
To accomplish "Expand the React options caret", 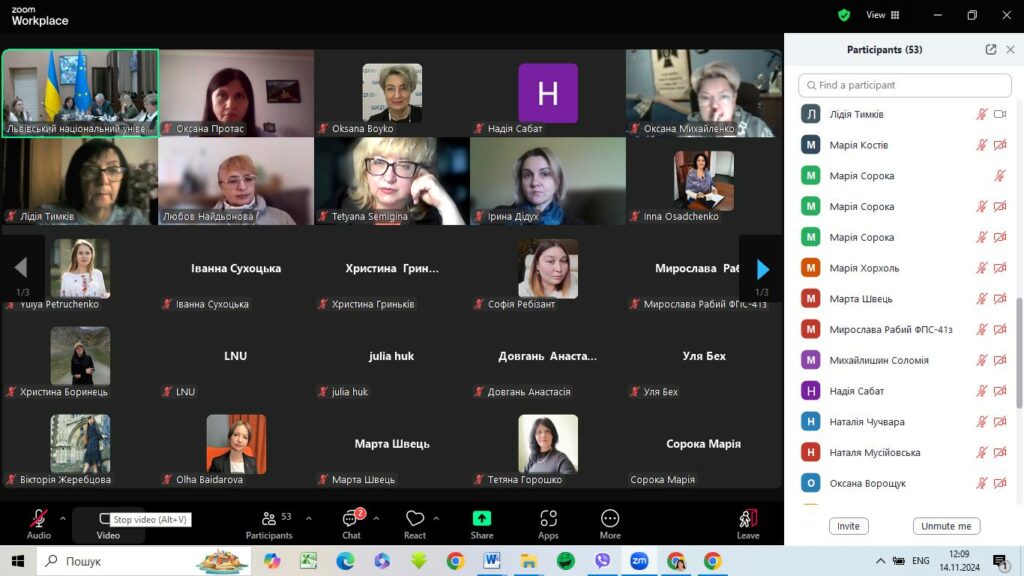I will (x=436, y=518).
